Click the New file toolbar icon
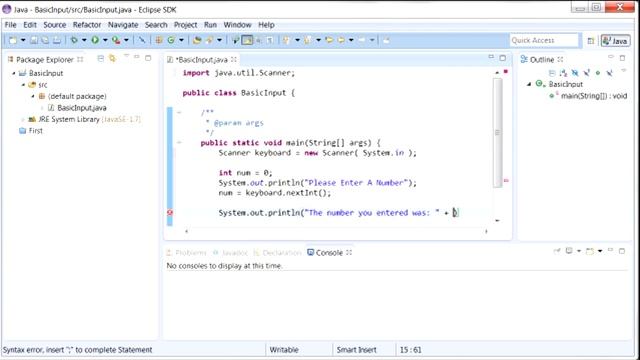This screenshot has height=360, width=640. pyautogui.click(x=13, y=40)
